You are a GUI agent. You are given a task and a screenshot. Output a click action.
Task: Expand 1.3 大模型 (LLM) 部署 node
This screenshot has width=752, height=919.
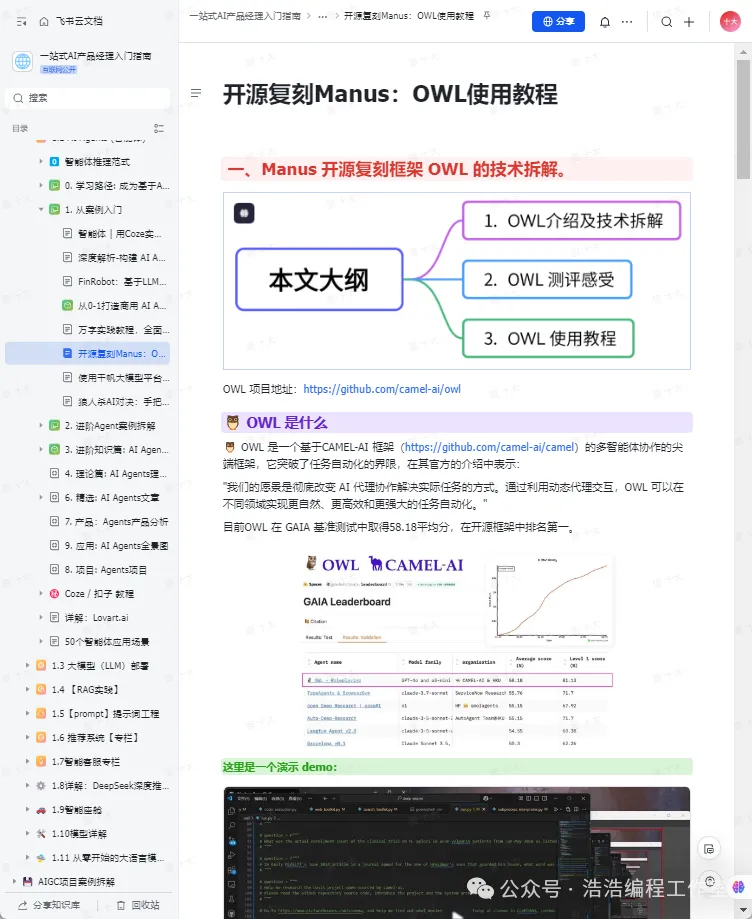[27, 666]
